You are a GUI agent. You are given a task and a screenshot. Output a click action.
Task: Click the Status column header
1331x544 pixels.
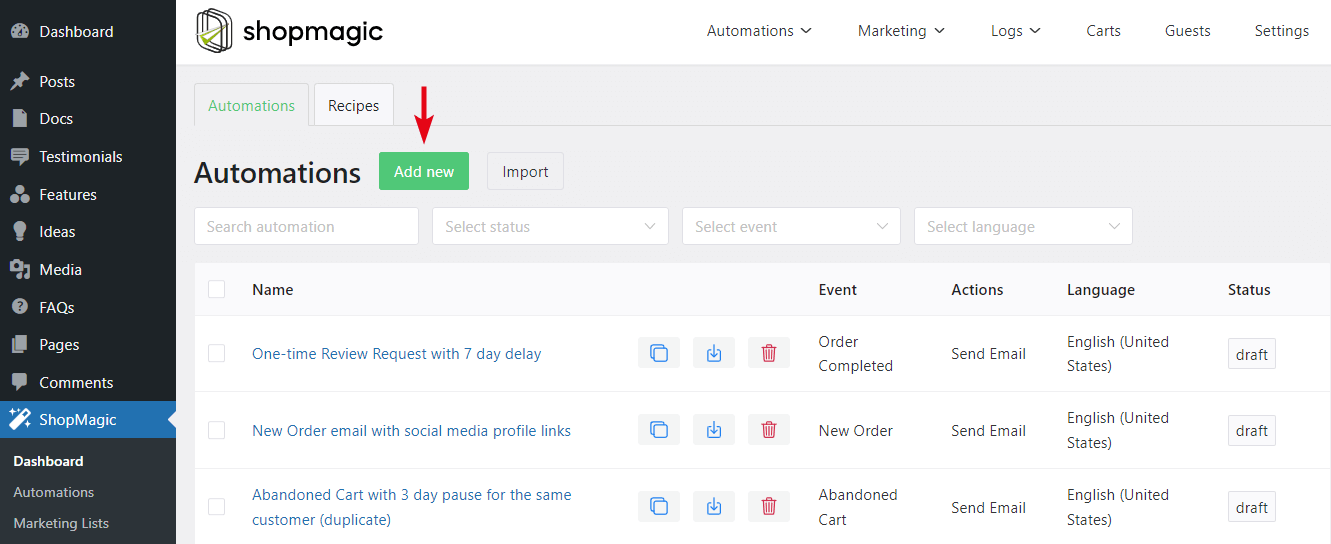pyautogui.click(x=1249, y=289)
